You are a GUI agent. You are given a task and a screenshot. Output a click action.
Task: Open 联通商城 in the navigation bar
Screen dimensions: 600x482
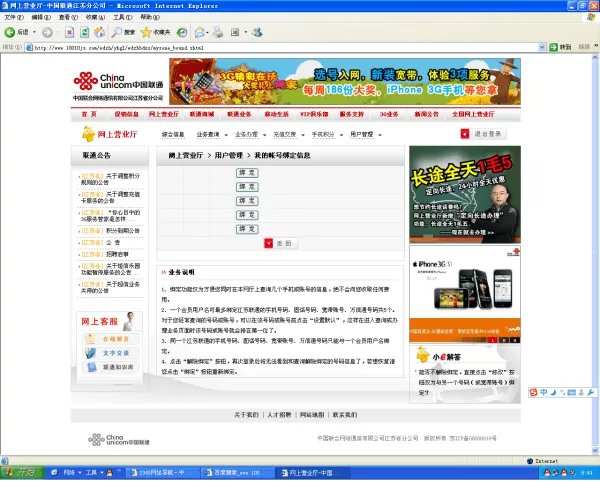tap(202, 114)
